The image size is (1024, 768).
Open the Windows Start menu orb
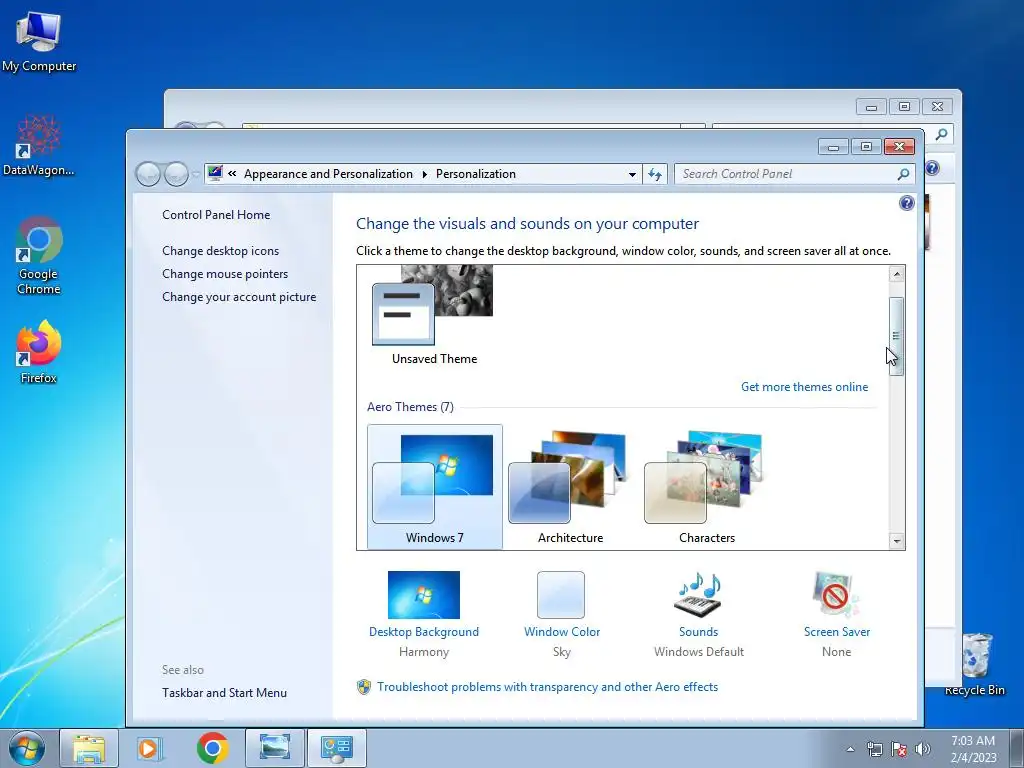pos(27,748)
